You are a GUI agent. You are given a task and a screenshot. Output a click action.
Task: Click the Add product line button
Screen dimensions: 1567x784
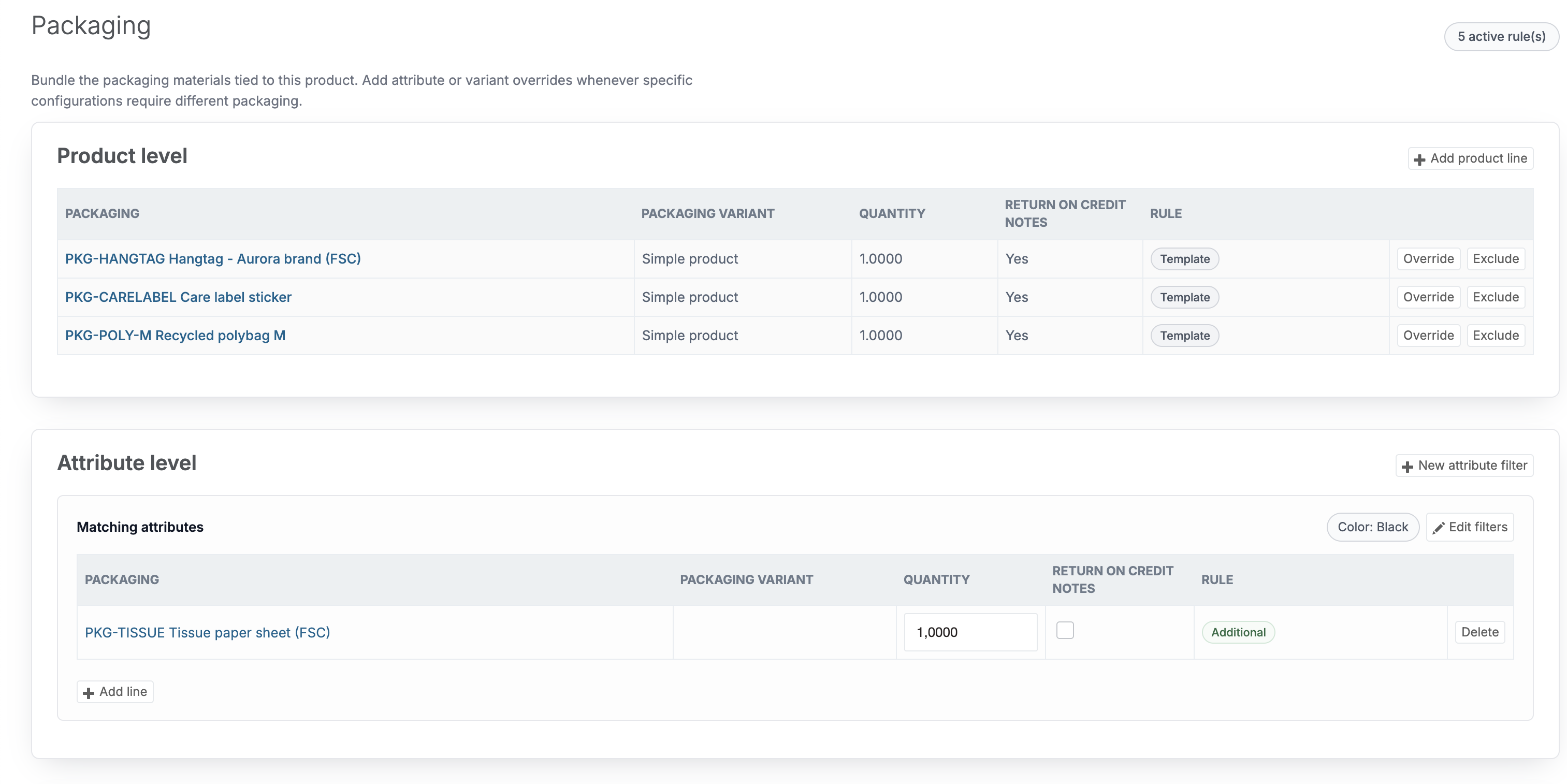[1470, 158]
